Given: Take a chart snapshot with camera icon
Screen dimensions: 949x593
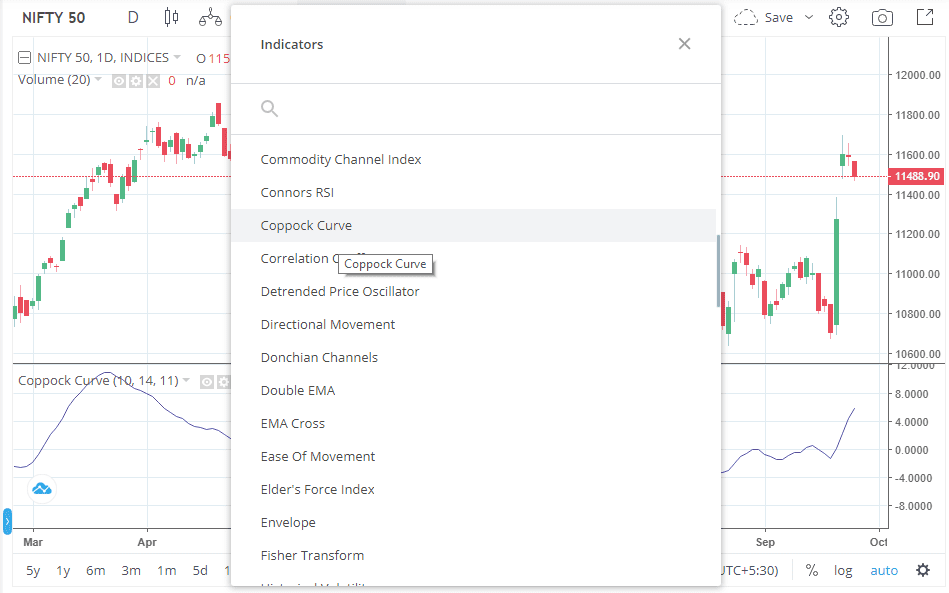Looking at the screenshot, I should tap(882, 18).
